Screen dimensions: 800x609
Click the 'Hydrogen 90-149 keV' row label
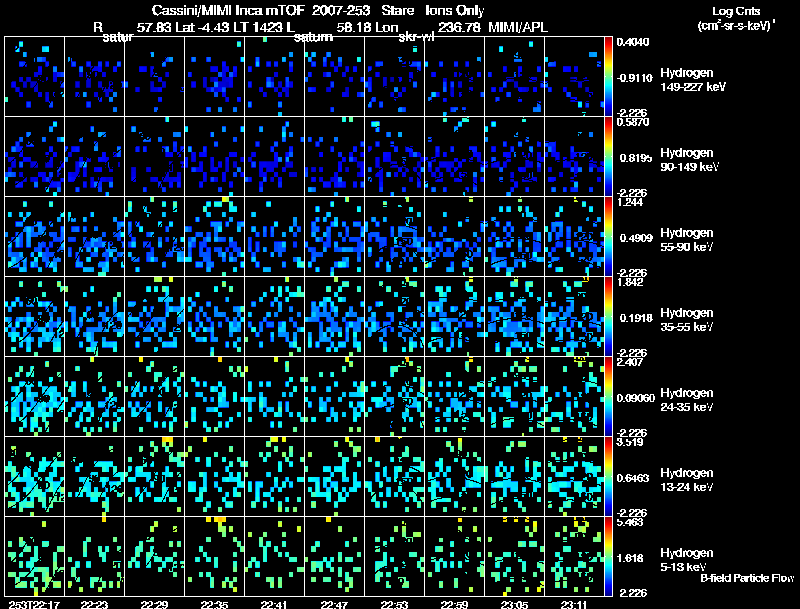(x=690, y=160)
